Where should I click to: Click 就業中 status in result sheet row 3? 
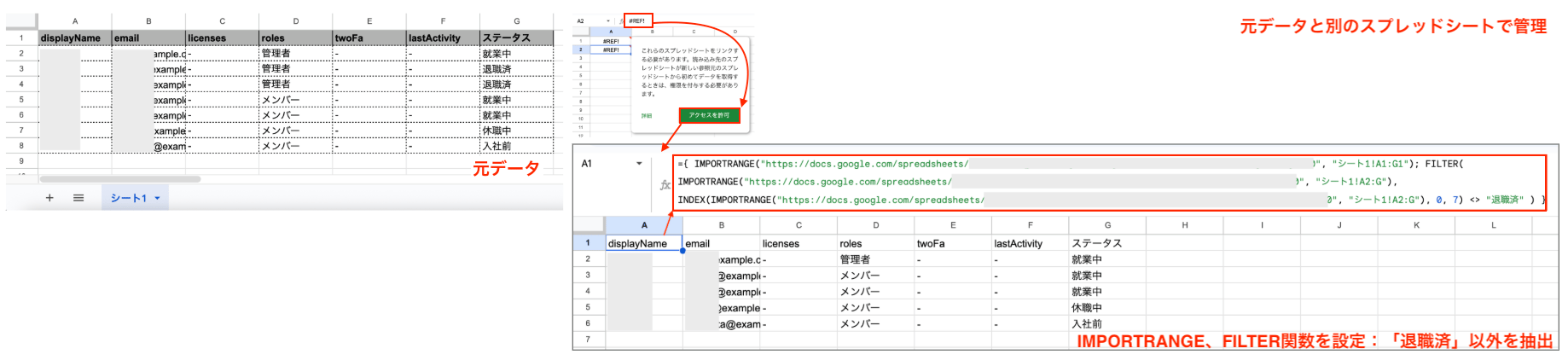click(1107, 276)
